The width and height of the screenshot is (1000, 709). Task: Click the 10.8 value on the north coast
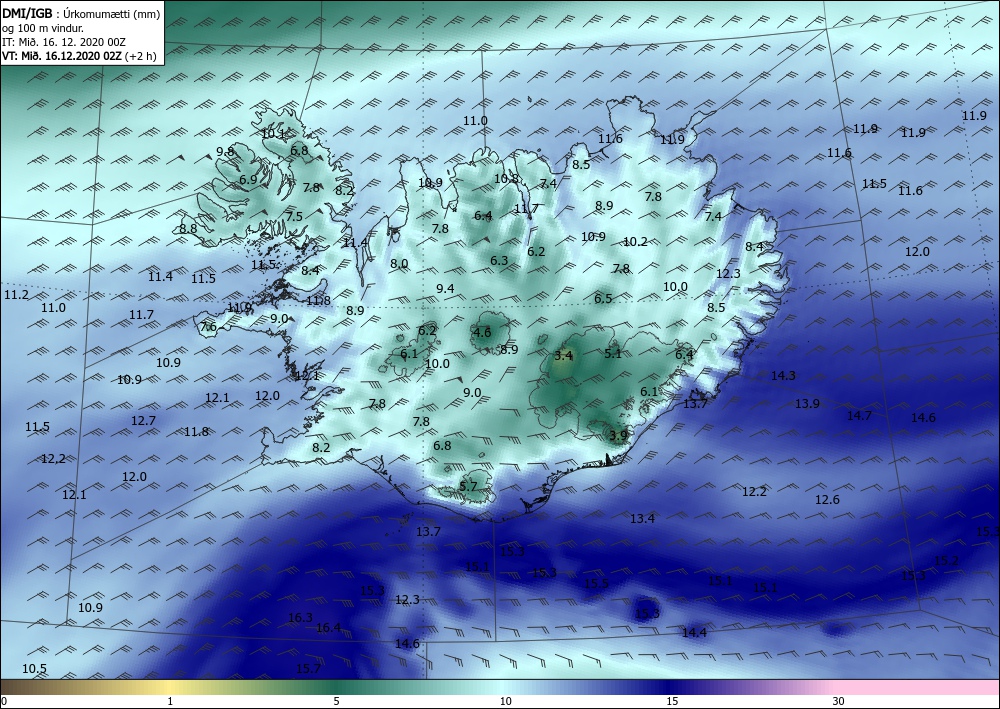point(506,179)
